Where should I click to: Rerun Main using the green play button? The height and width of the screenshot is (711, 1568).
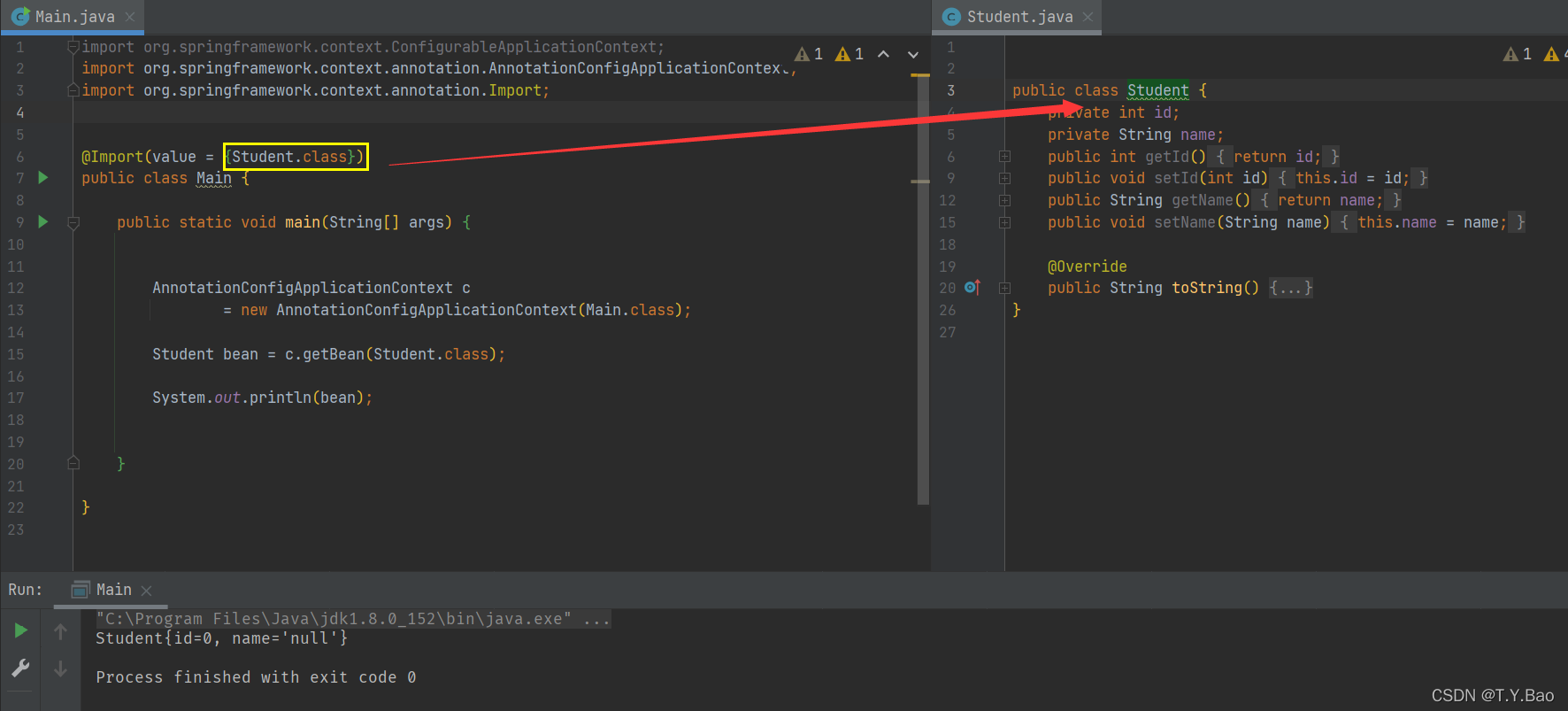(x=20, y=630)
